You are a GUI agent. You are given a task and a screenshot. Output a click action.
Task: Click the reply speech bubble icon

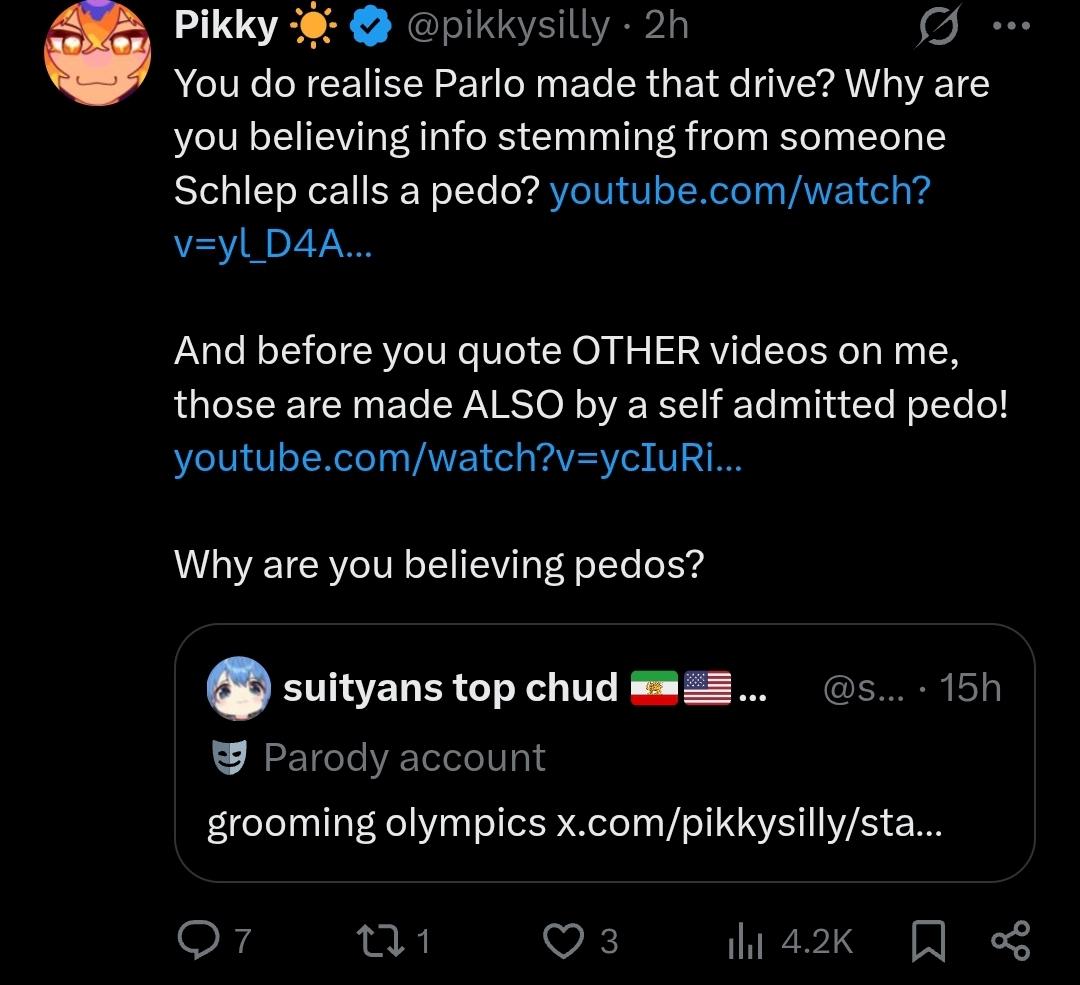coord(202,941)
